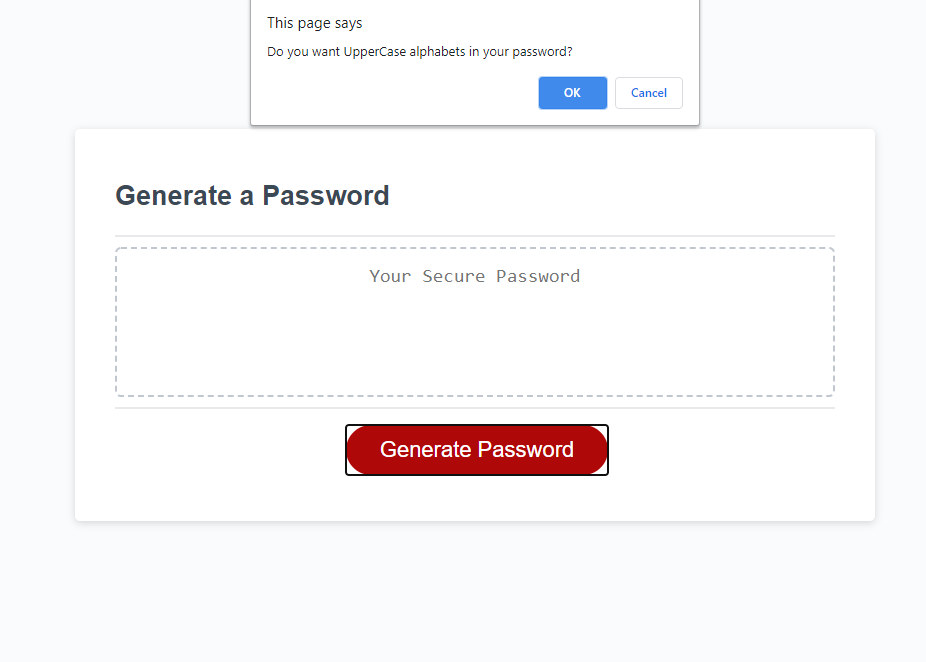Click the UpperCase question text in dialog

click(x=421, y=51)
